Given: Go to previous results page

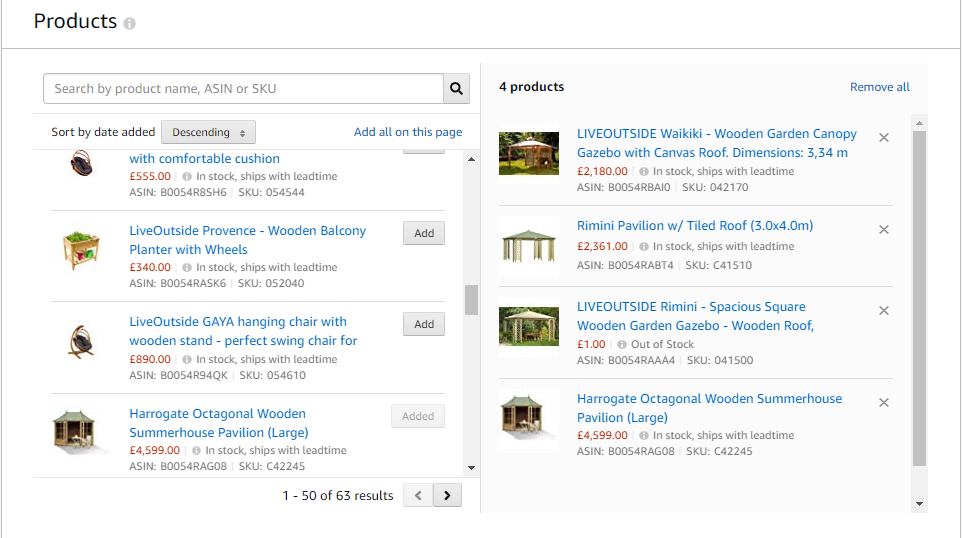Looking at the screenshot, I should (418, 495).
